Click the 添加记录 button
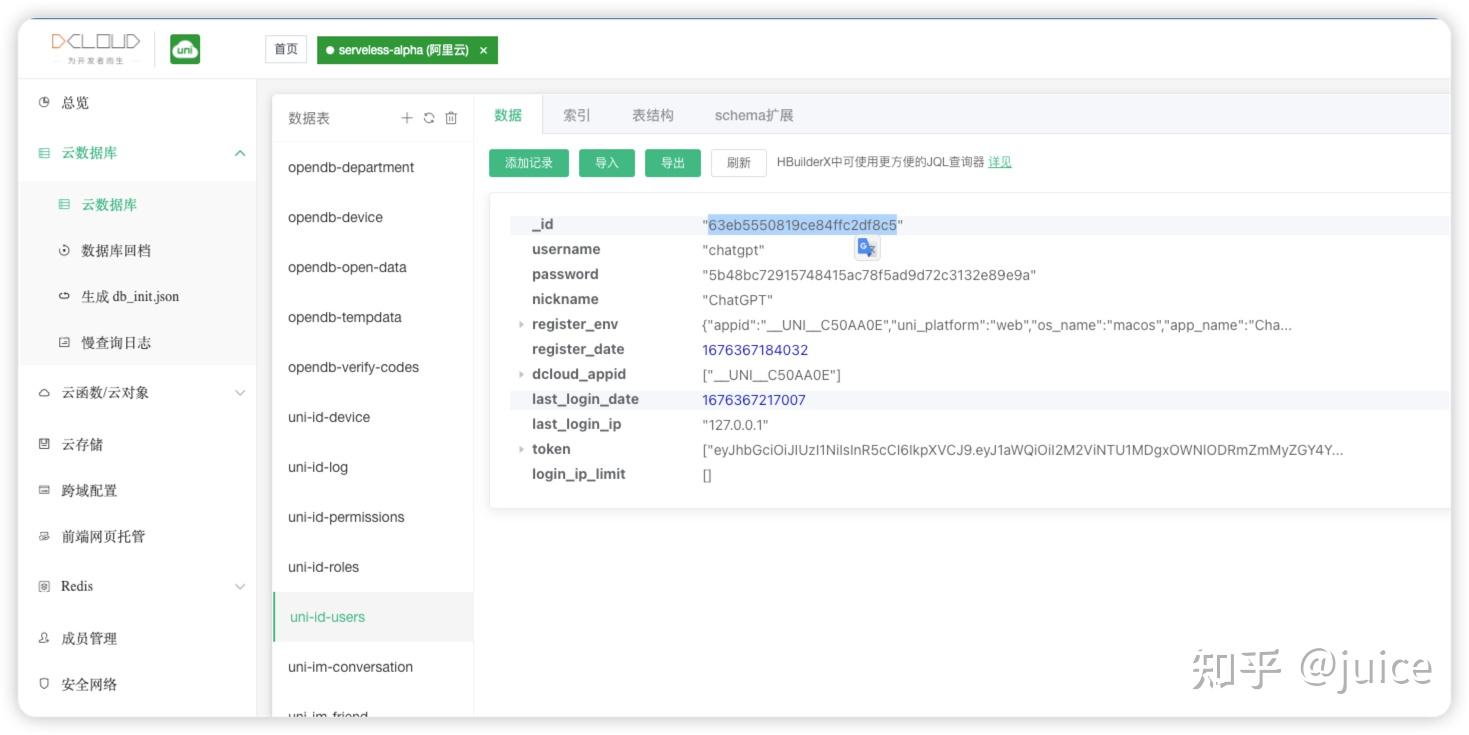Screen dimensions: 1469x735 (529, 163)
